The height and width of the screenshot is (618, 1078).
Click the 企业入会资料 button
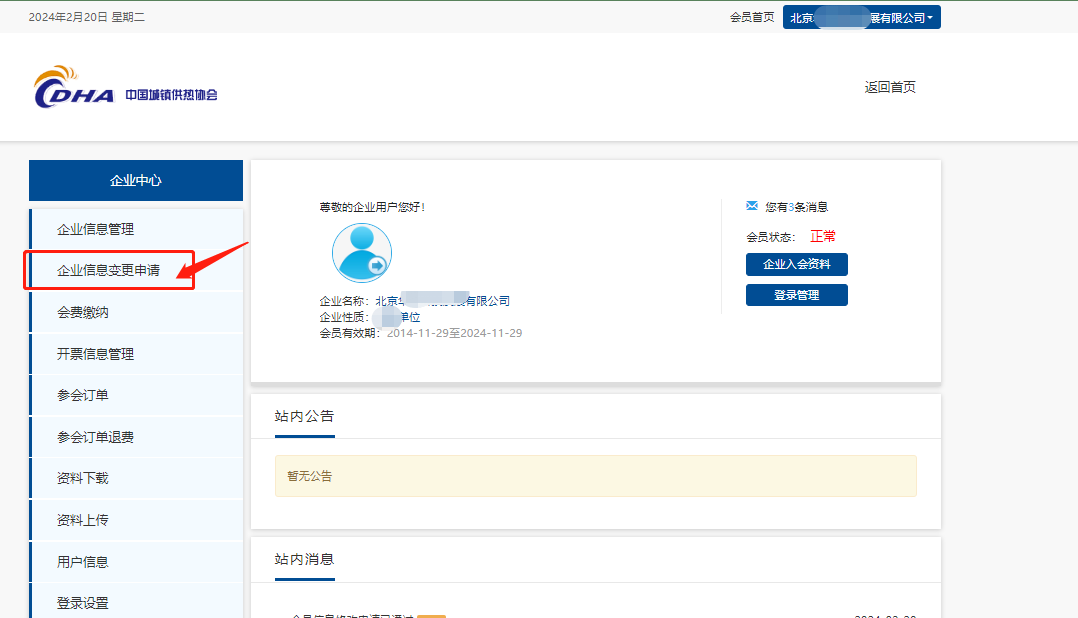[x=797, y=264]
